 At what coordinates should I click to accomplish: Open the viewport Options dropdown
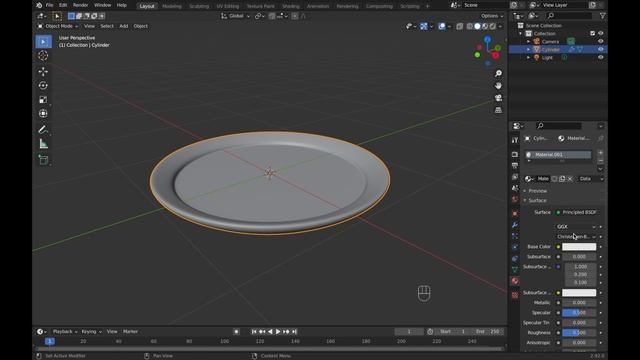(492, 16)
